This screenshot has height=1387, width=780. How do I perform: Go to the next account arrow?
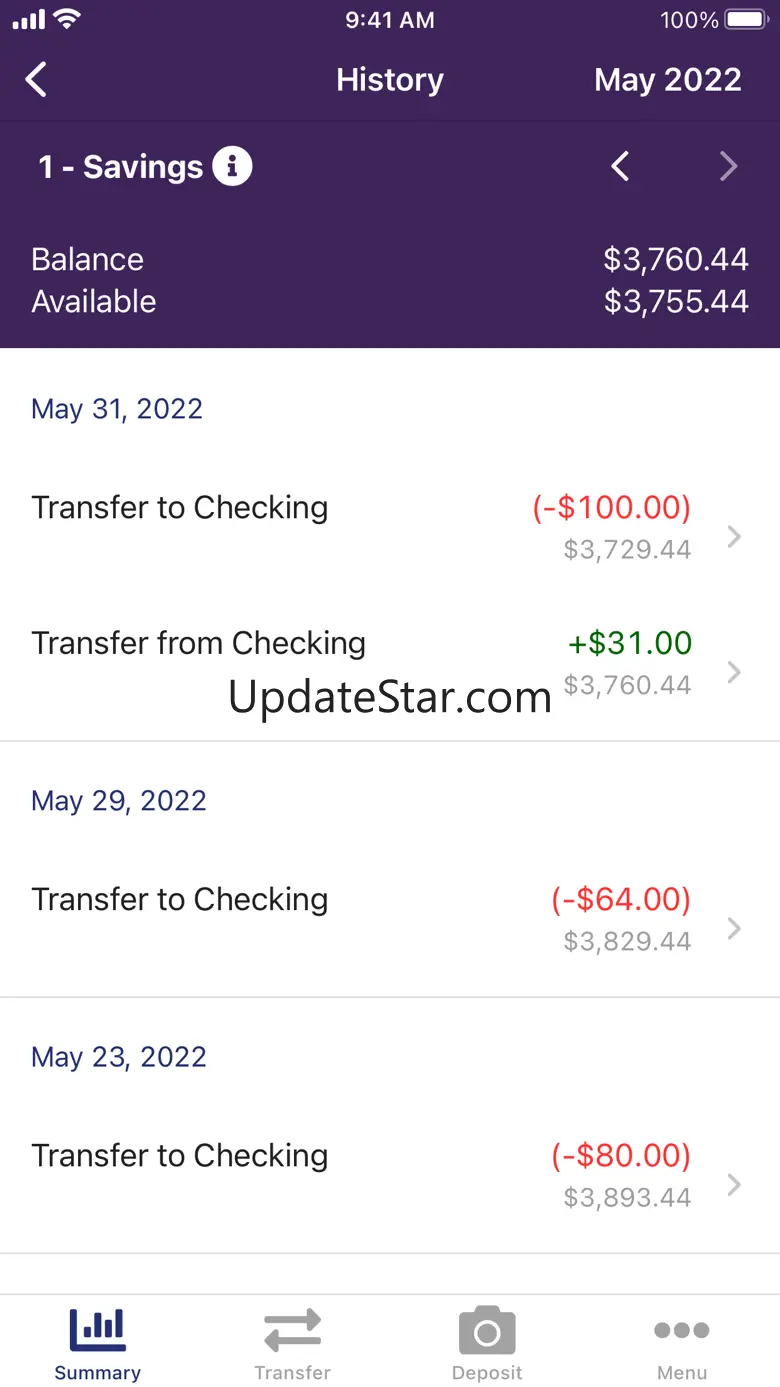(728, 167)
